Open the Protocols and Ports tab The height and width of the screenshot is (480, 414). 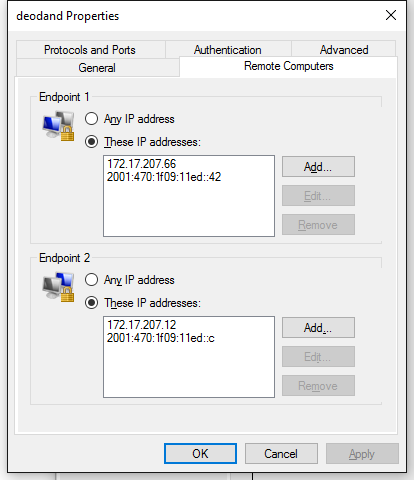[90, 50]
